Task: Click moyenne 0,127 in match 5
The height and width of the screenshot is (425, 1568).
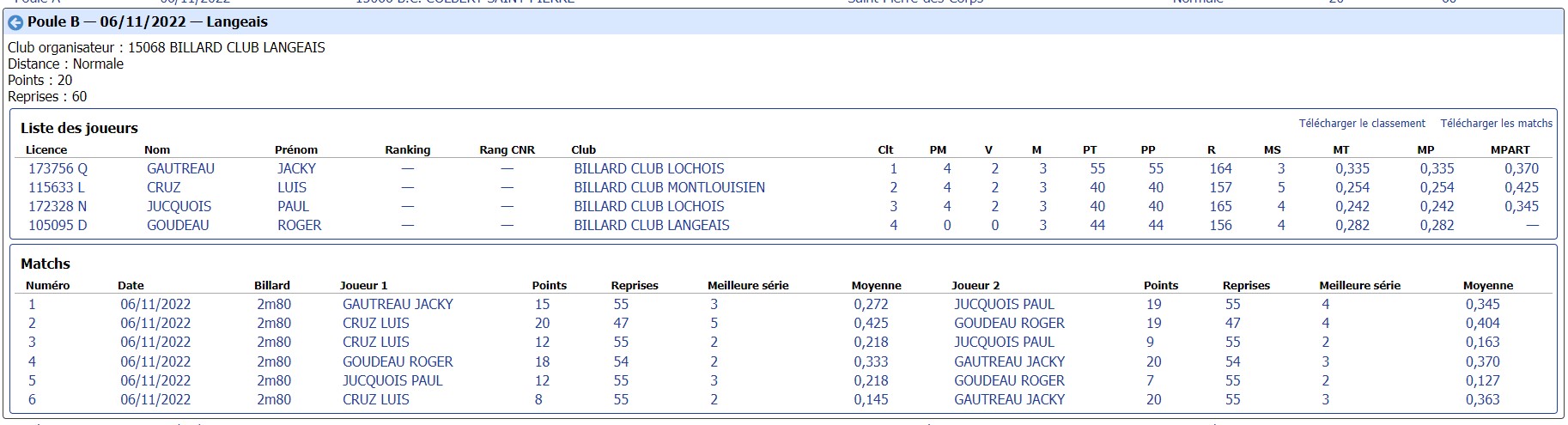Action: [1482, 381]
